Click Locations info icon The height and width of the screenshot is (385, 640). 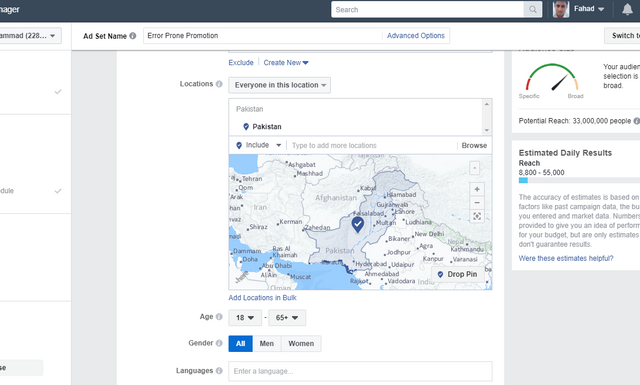219,84
